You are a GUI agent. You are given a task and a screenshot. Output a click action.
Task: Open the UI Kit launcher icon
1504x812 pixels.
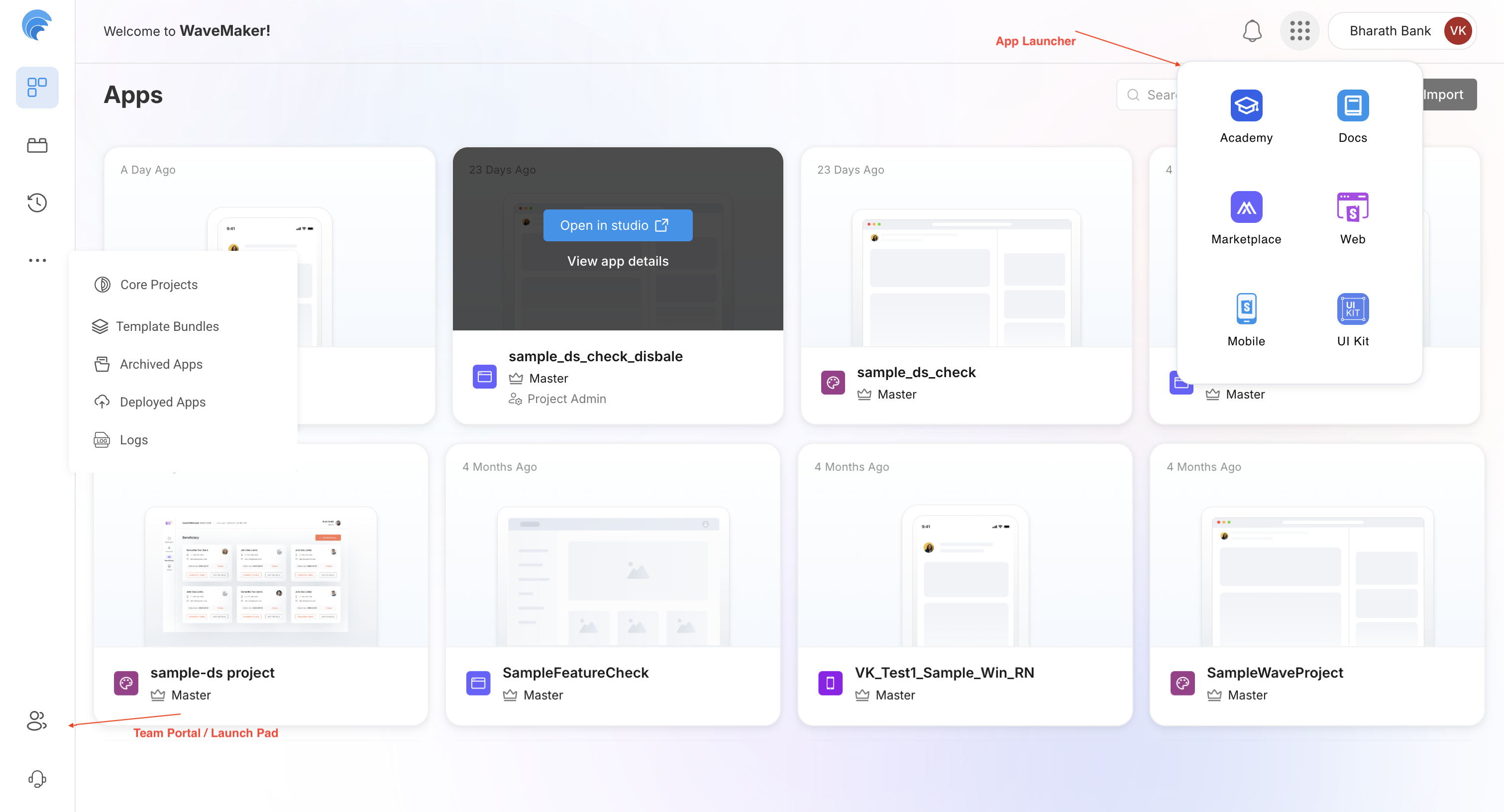1352,309
